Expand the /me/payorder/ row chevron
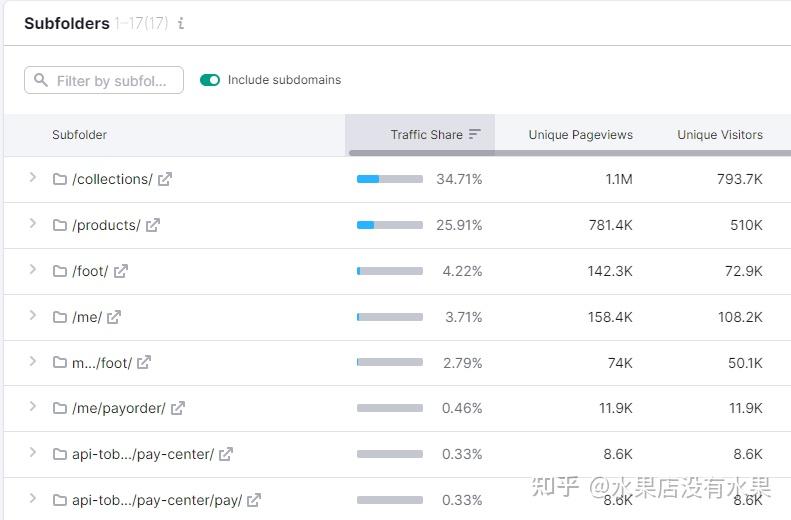 click(32, 407)
